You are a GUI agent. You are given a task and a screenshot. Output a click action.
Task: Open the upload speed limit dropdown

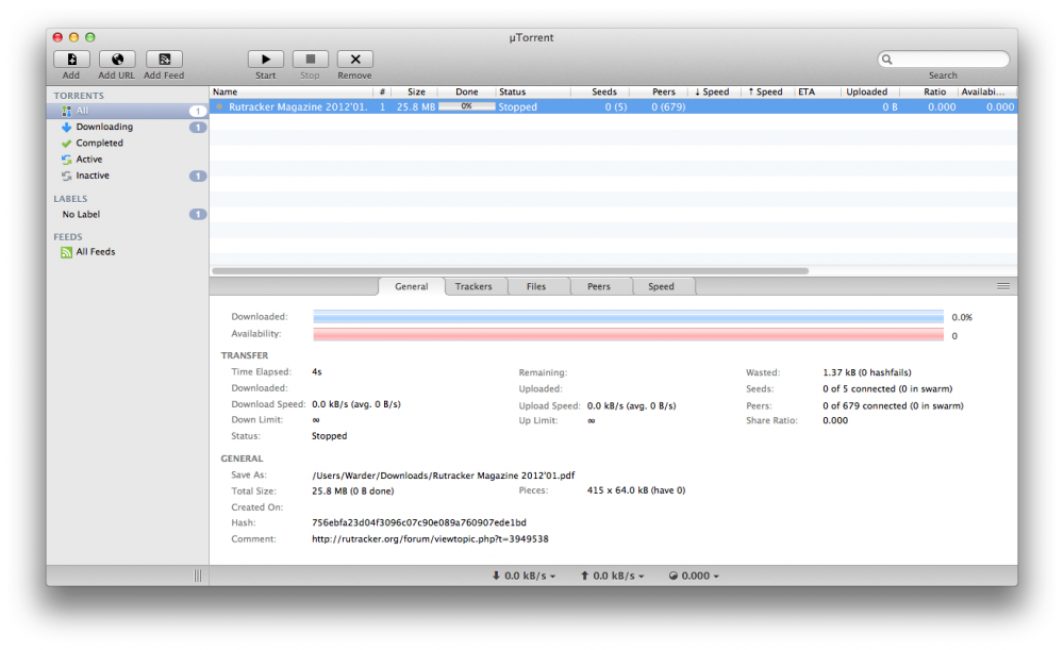coord(612,576)
